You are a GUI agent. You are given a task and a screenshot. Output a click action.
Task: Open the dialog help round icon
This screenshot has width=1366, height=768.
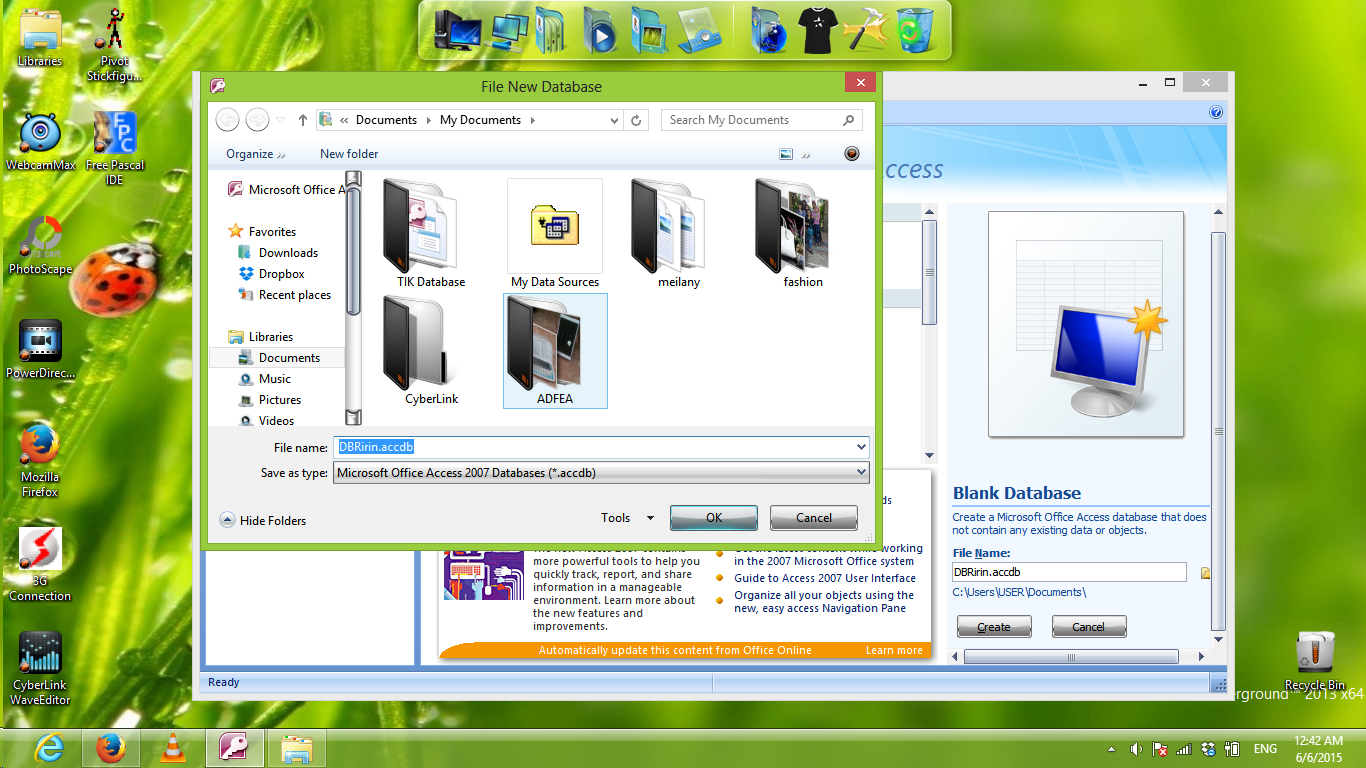point(851,154)
